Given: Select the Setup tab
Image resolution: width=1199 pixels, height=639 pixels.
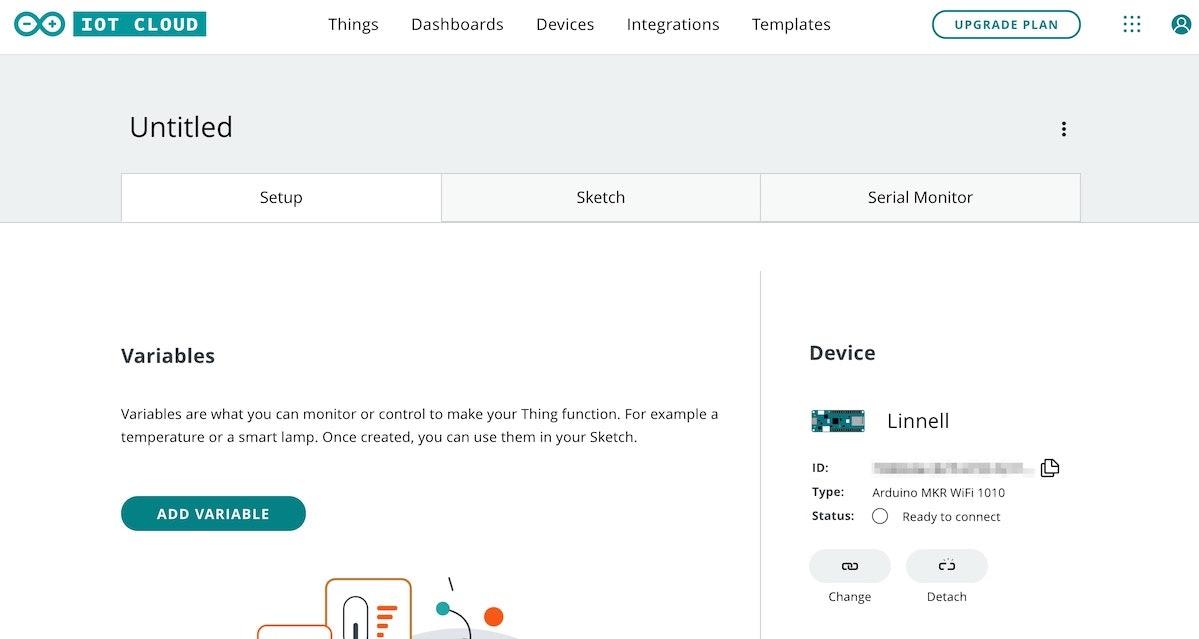Looking at the screenshot, I should pos(281,197).
